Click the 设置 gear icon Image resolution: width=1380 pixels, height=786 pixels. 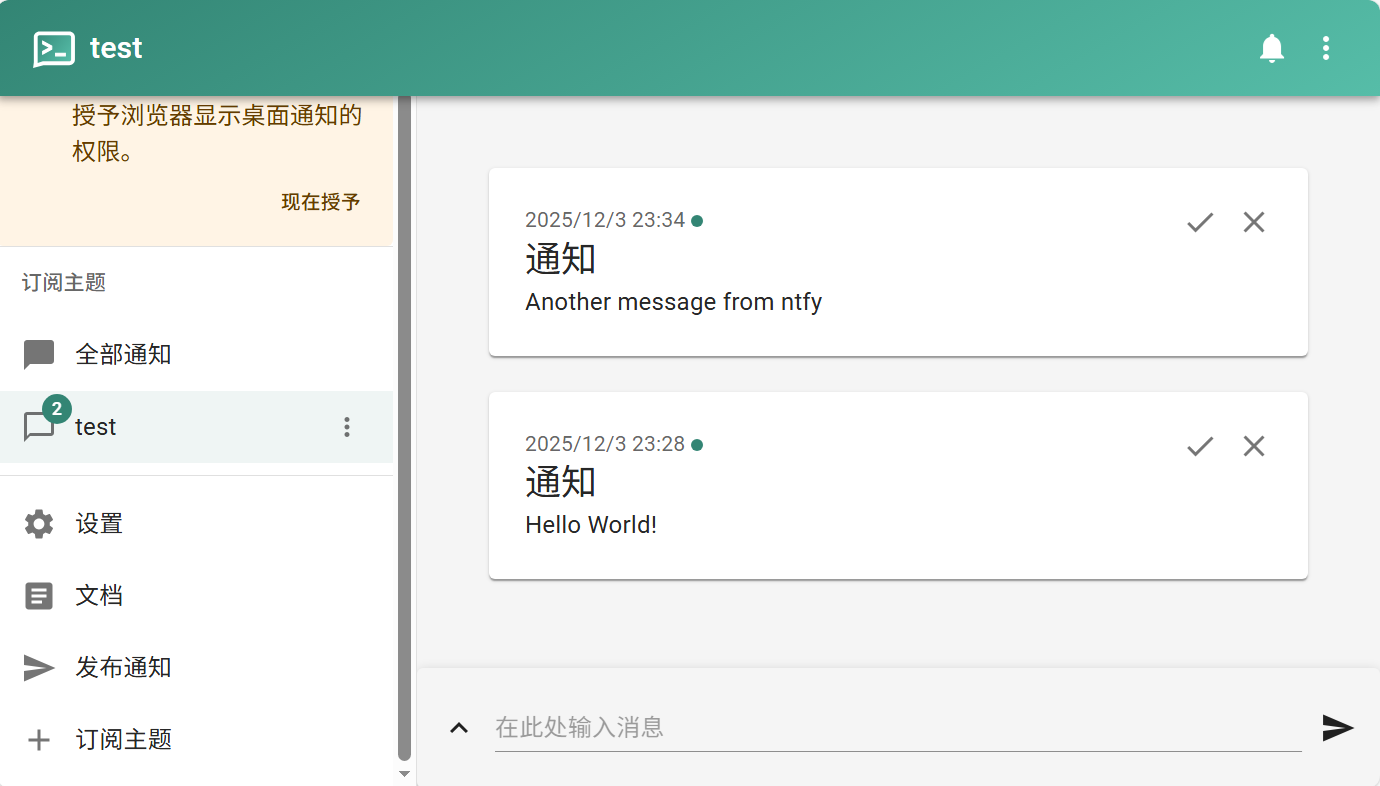point(39,524)
